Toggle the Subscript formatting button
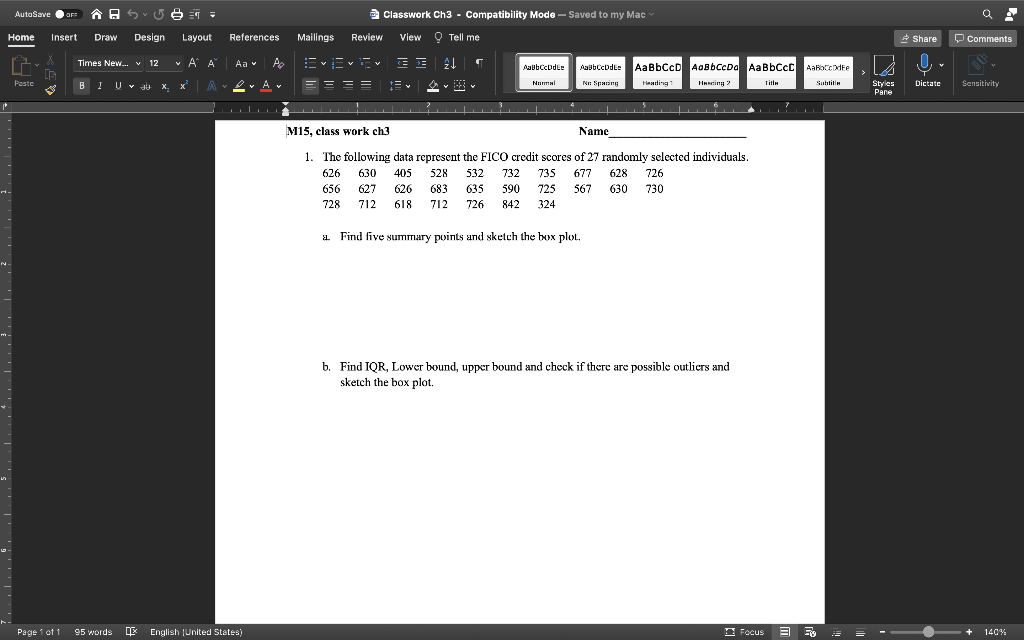This screenshot has width=1024, height=640. point(164,86)
